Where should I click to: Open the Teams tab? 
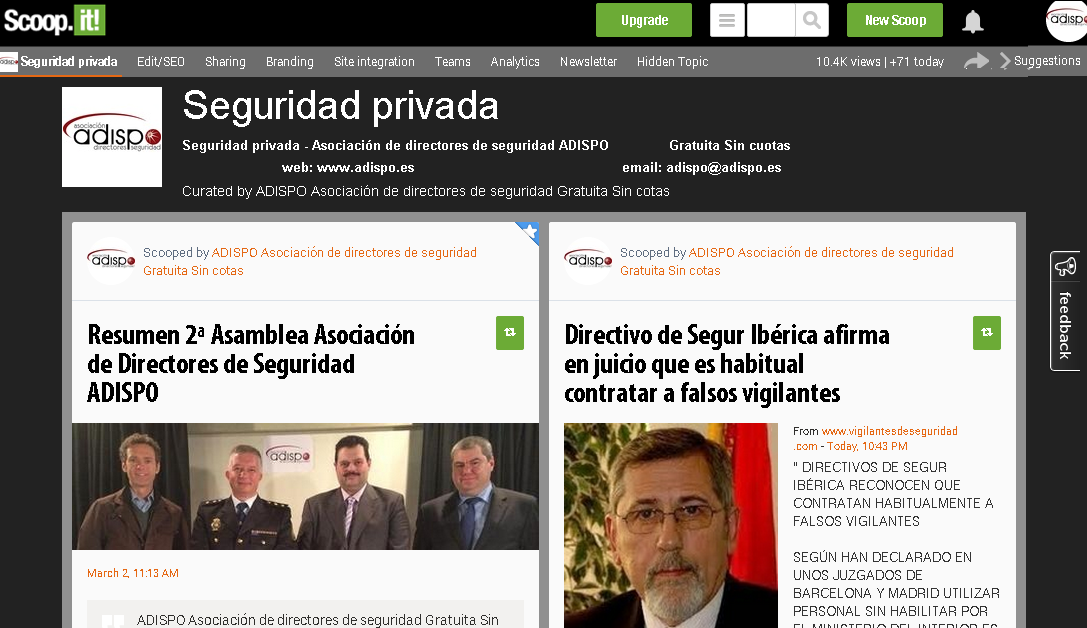pyautogui.click(x=453, y=62)
